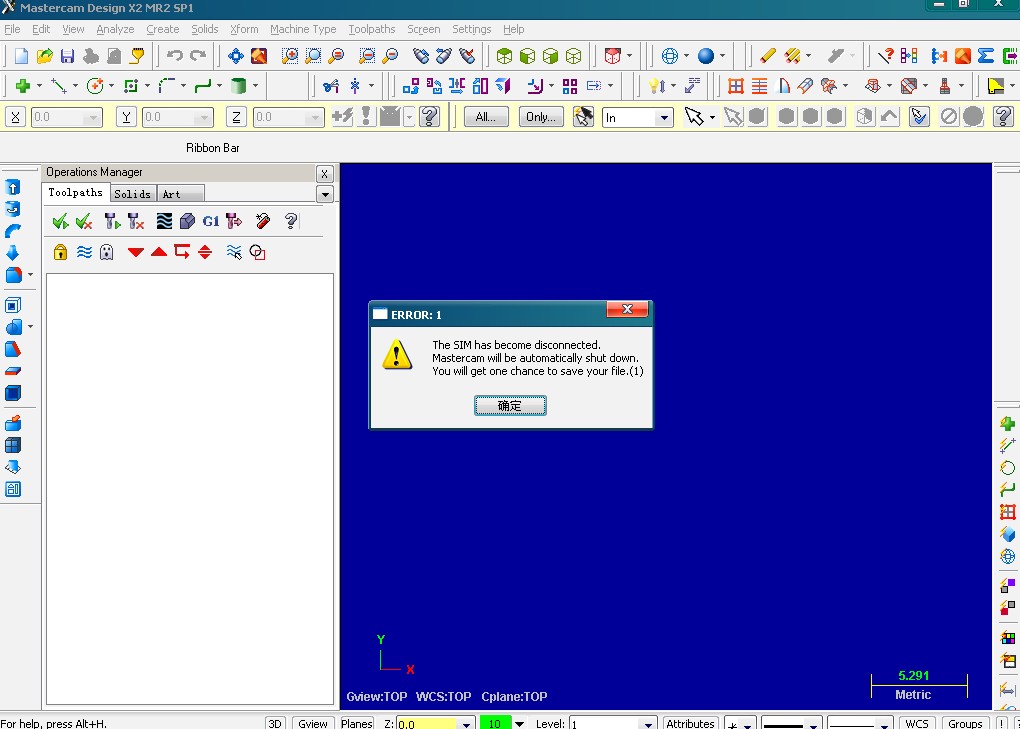Toggle the verify selection checkmark icon
This screenshot has height=729, width=1020.
[x=919, y=117]
